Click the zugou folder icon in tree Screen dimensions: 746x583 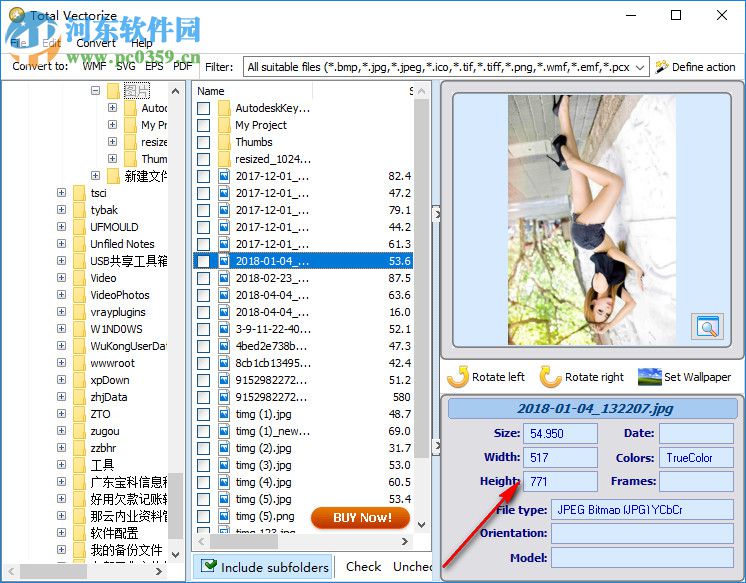tap(79, 431)
